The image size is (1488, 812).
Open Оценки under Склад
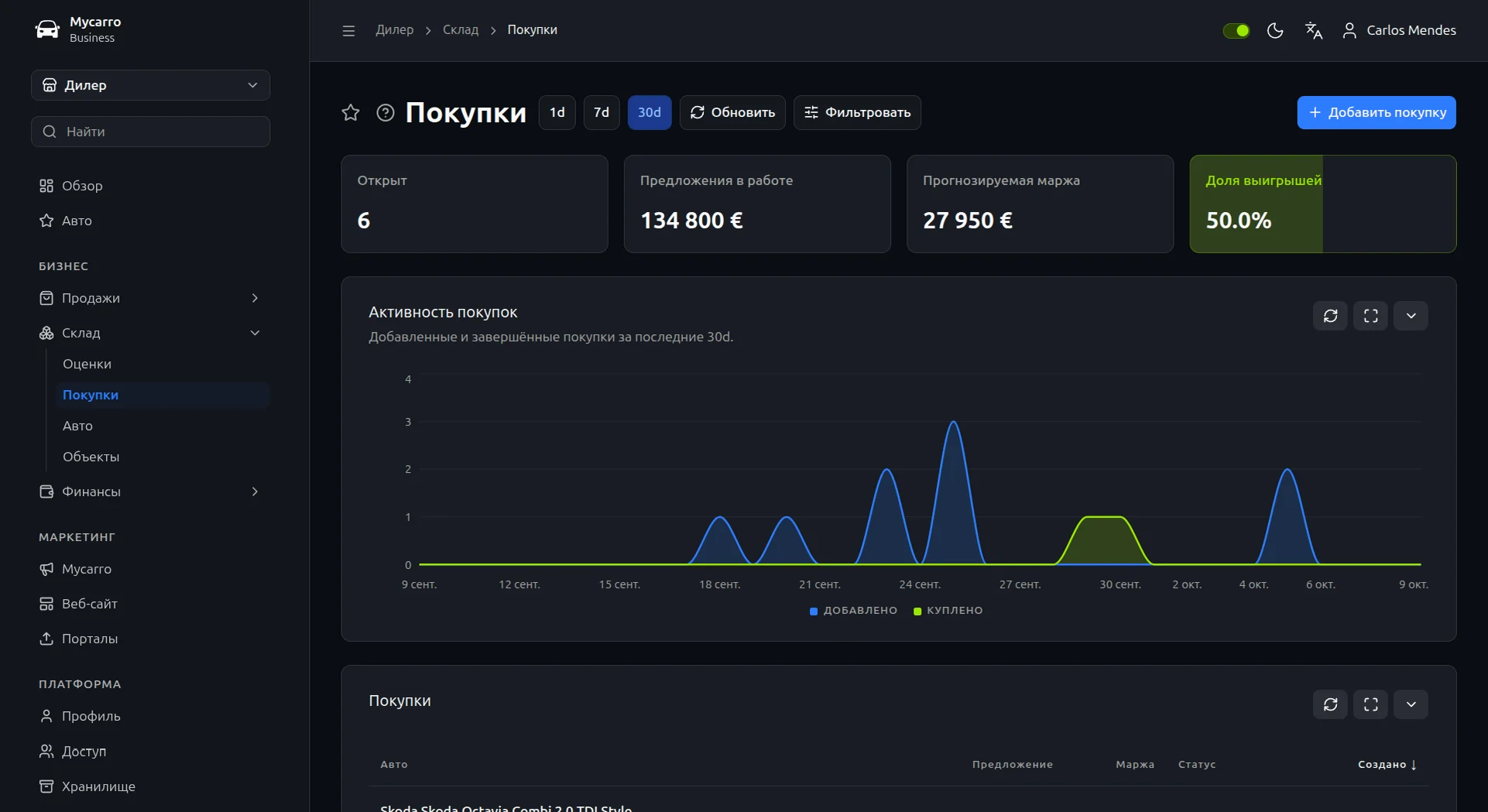tap(163, 364)
